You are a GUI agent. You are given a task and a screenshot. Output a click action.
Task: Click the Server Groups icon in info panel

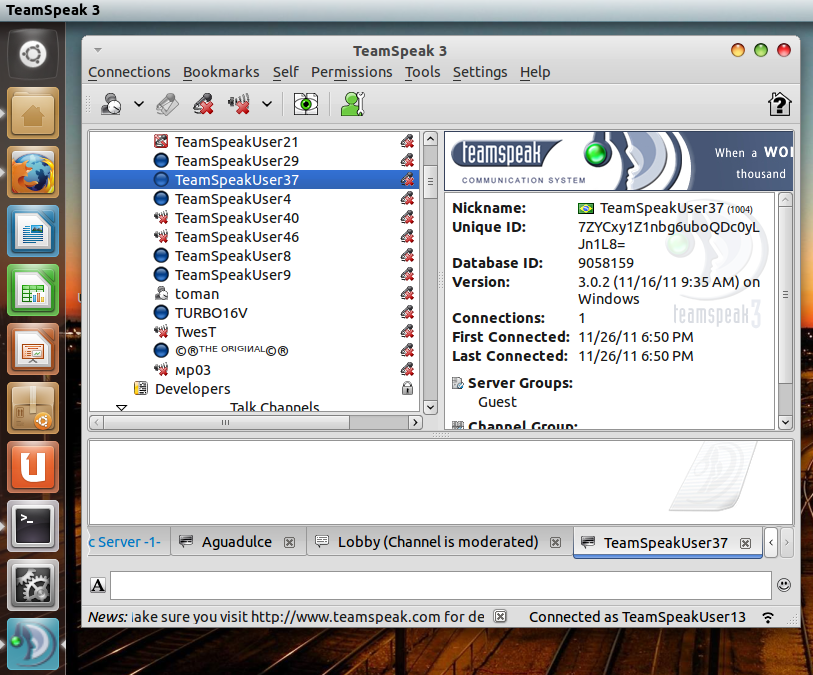point(457,383)
